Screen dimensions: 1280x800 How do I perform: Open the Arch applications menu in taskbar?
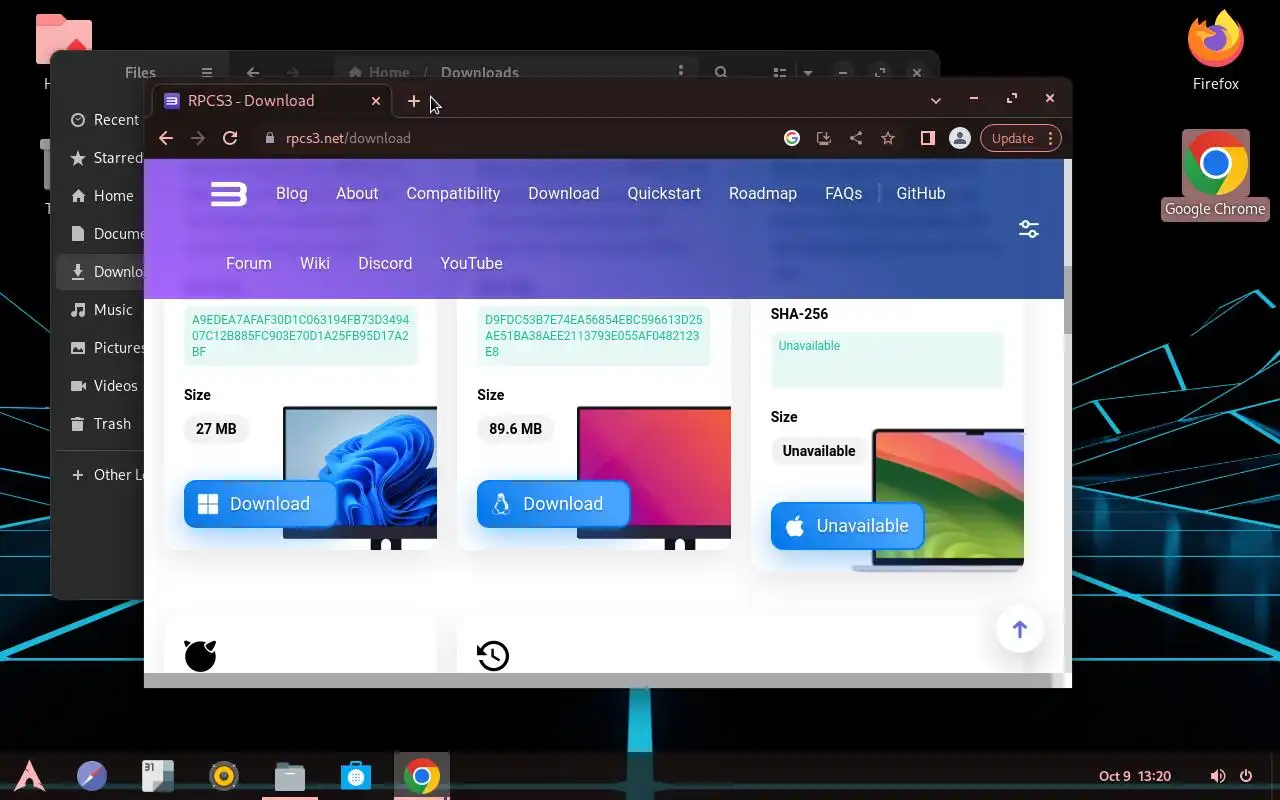click(x=29, y=776)
